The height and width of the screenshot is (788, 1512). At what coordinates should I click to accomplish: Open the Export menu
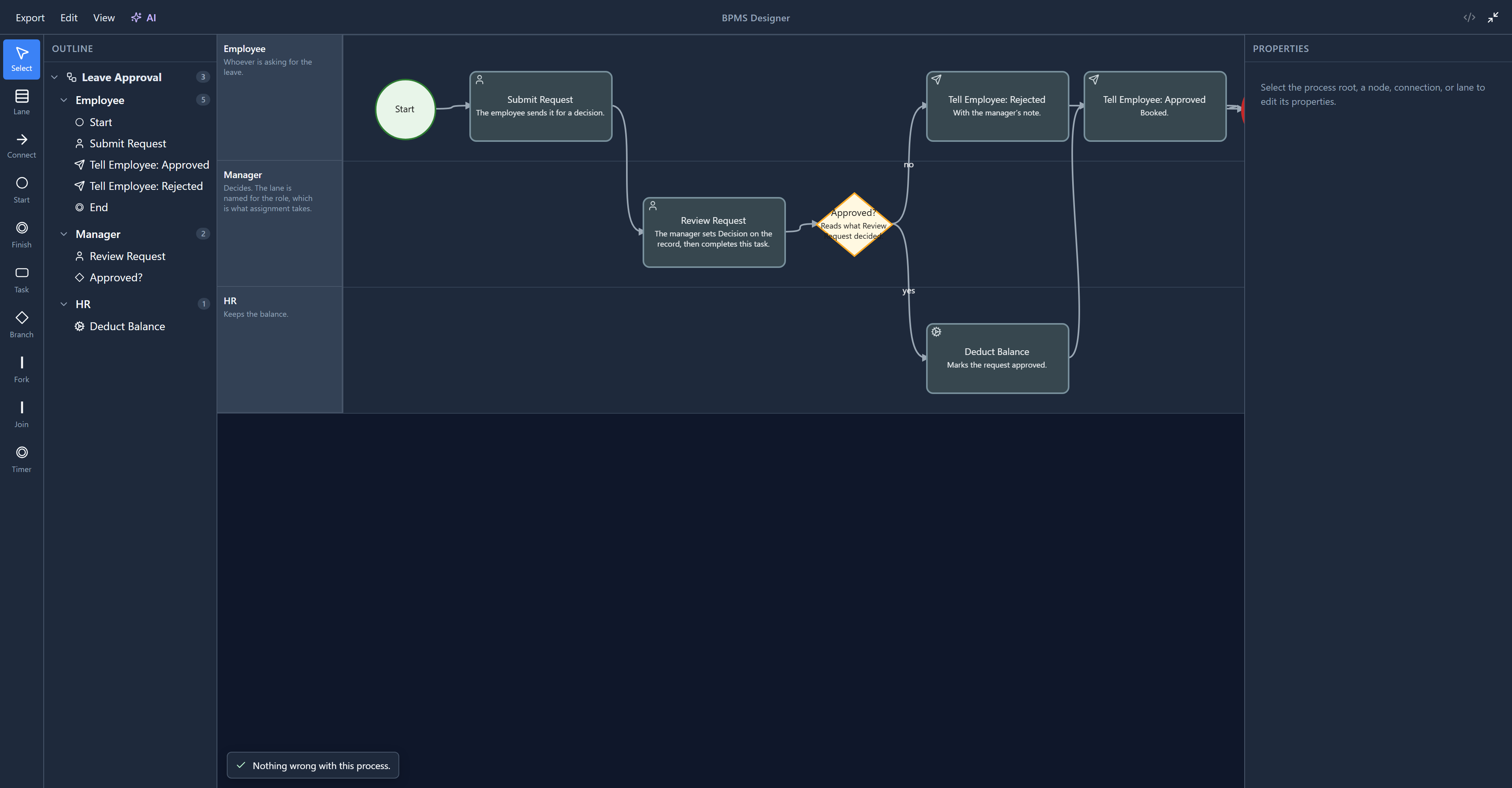tap(30, 18)
